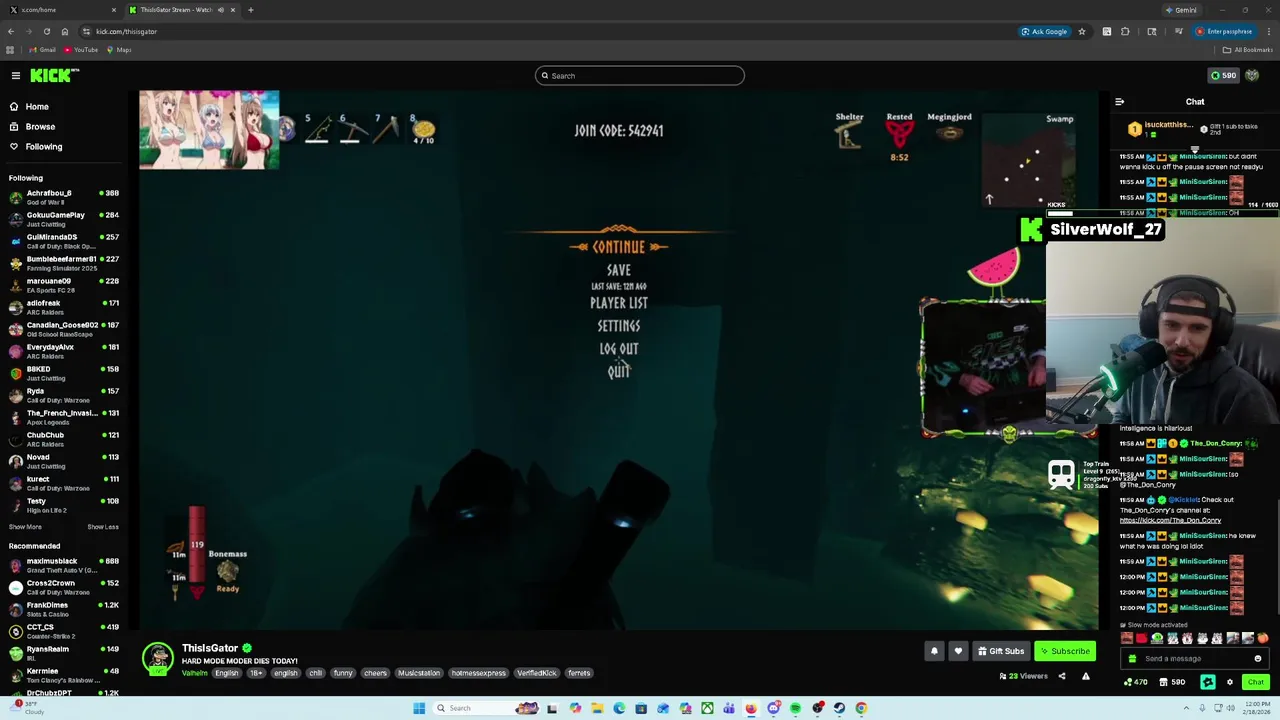Report the stream with warning triangle icon

(x=1085, y=676)
